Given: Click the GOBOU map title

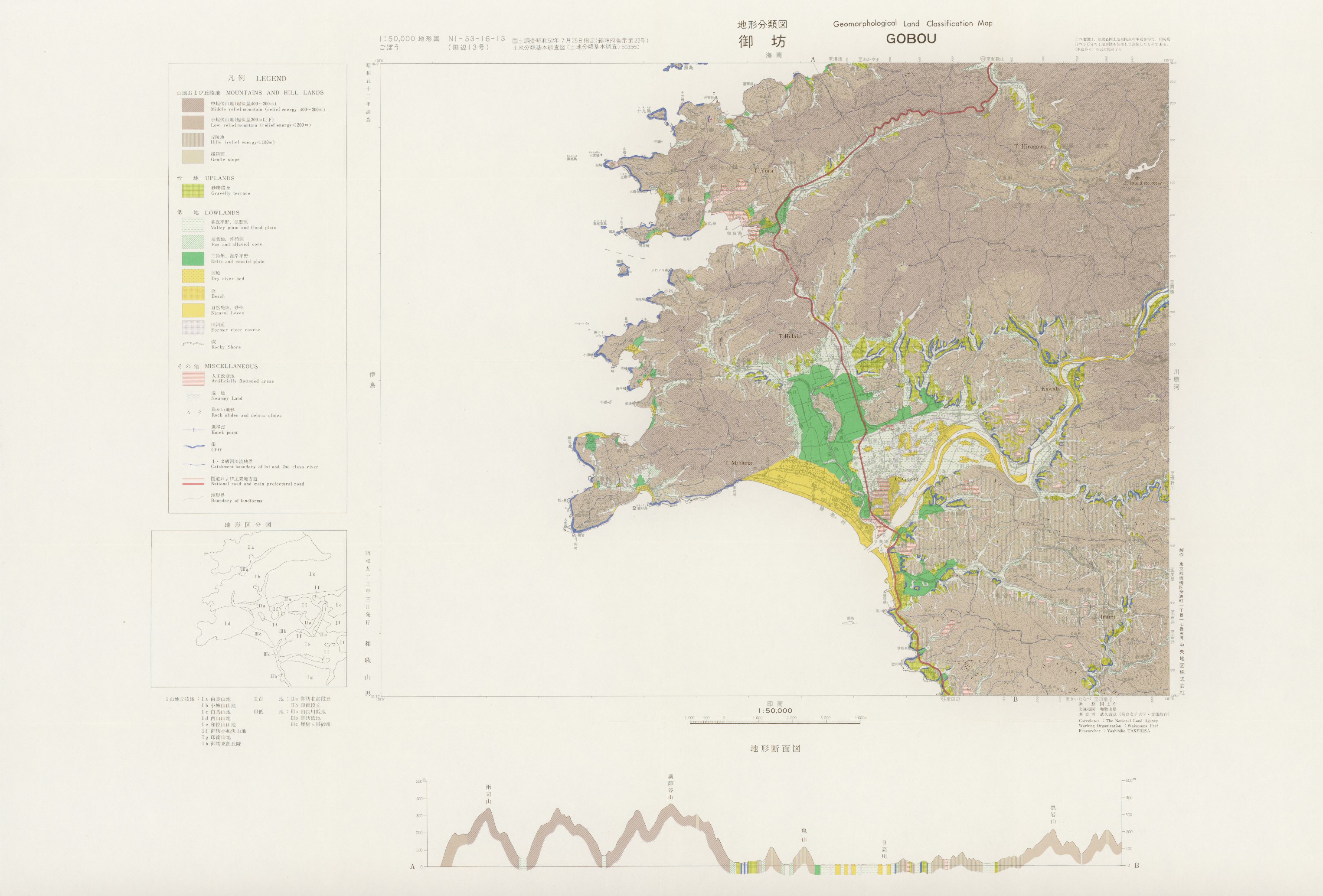Looking at the screenshot, I should 911,39.
